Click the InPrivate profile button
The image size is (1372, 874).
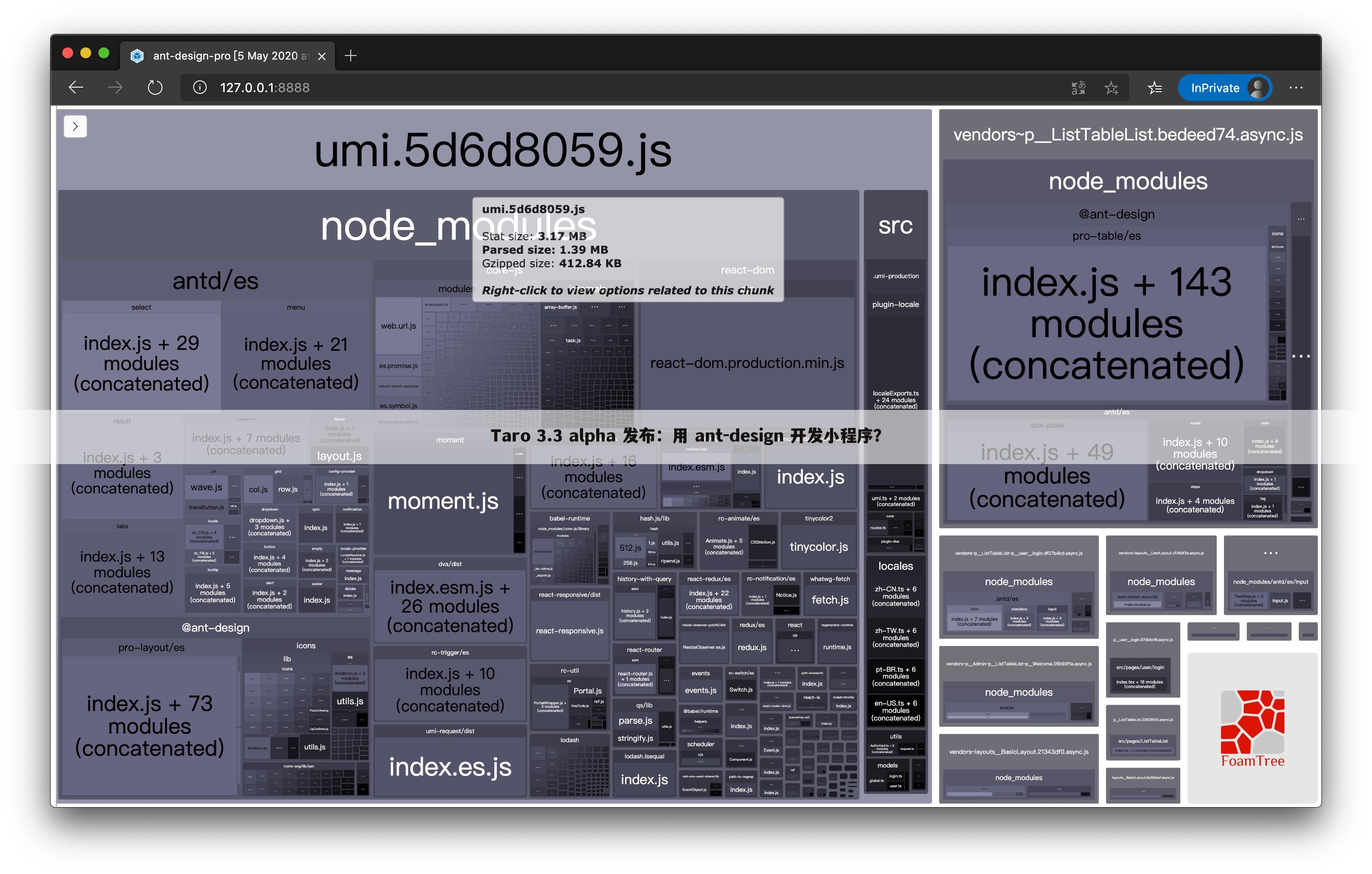(1225, 88)
